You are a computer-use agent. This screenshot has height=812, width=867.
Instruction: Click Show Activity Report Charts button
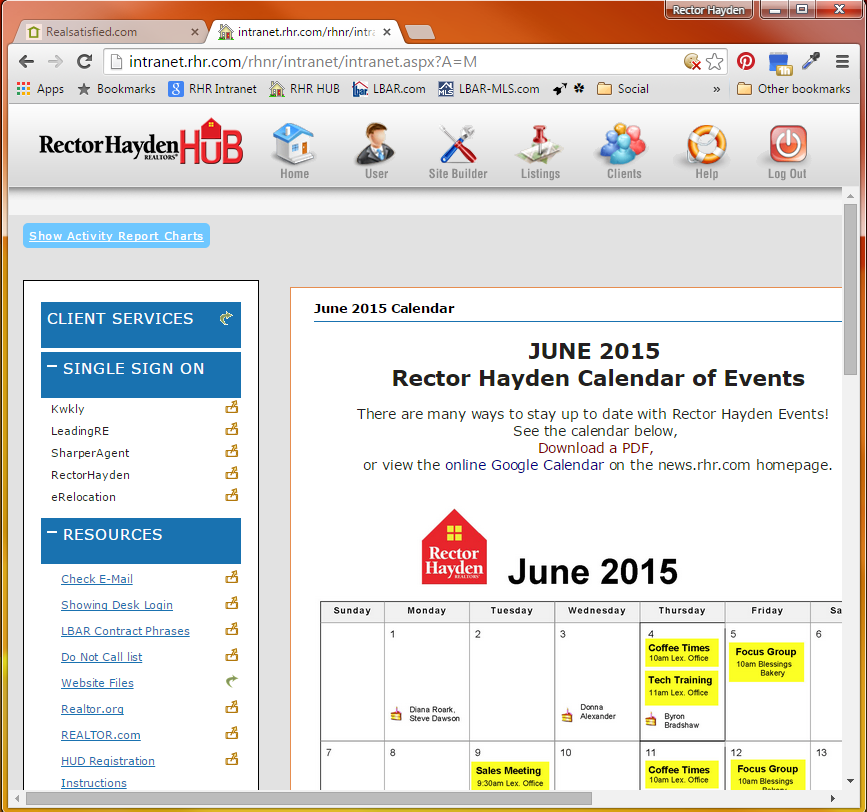pyautogui.click(x=116, y=235)
